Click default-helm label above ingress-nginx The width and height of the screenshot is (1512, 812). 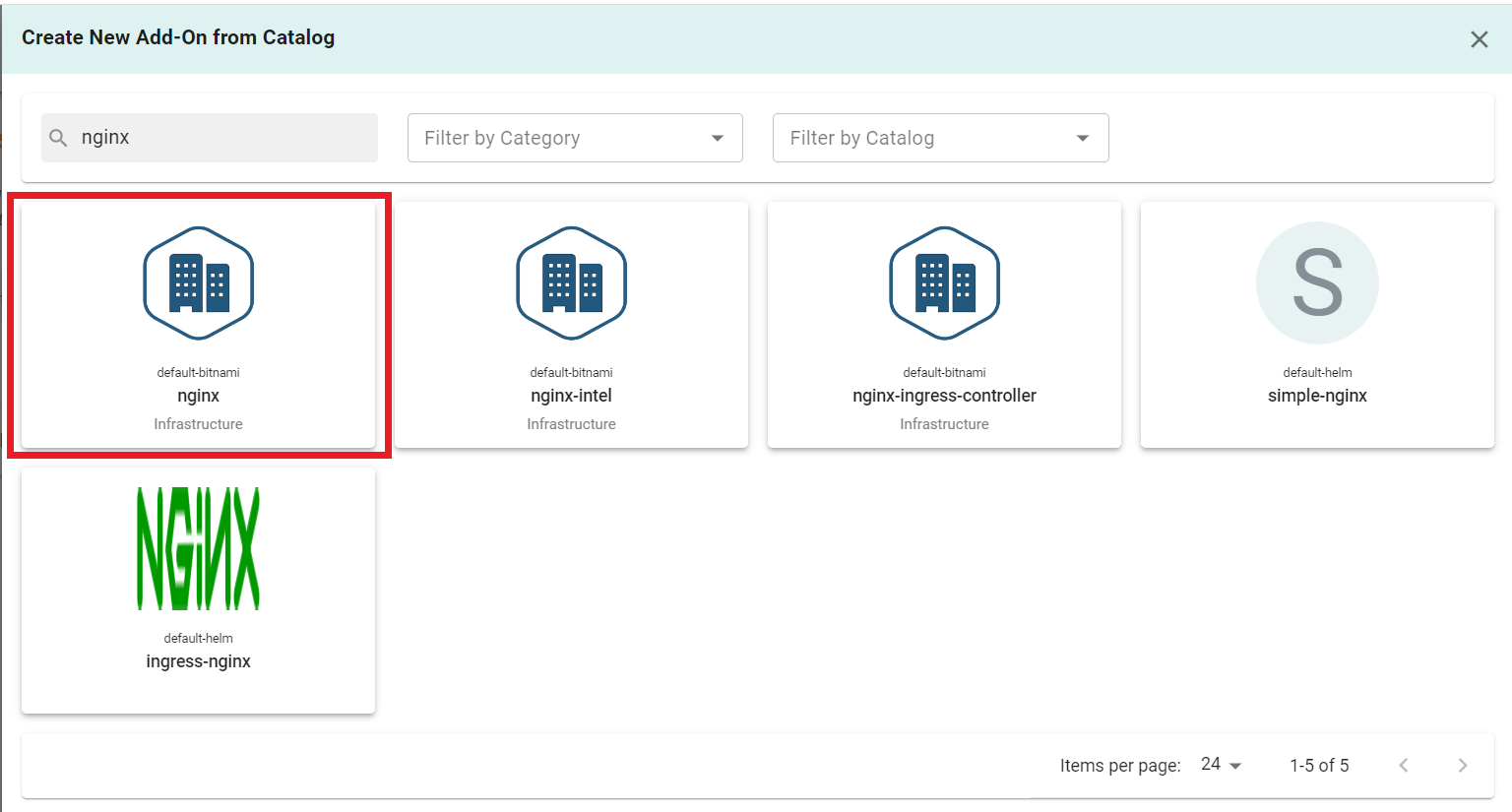tap(199, 638)
